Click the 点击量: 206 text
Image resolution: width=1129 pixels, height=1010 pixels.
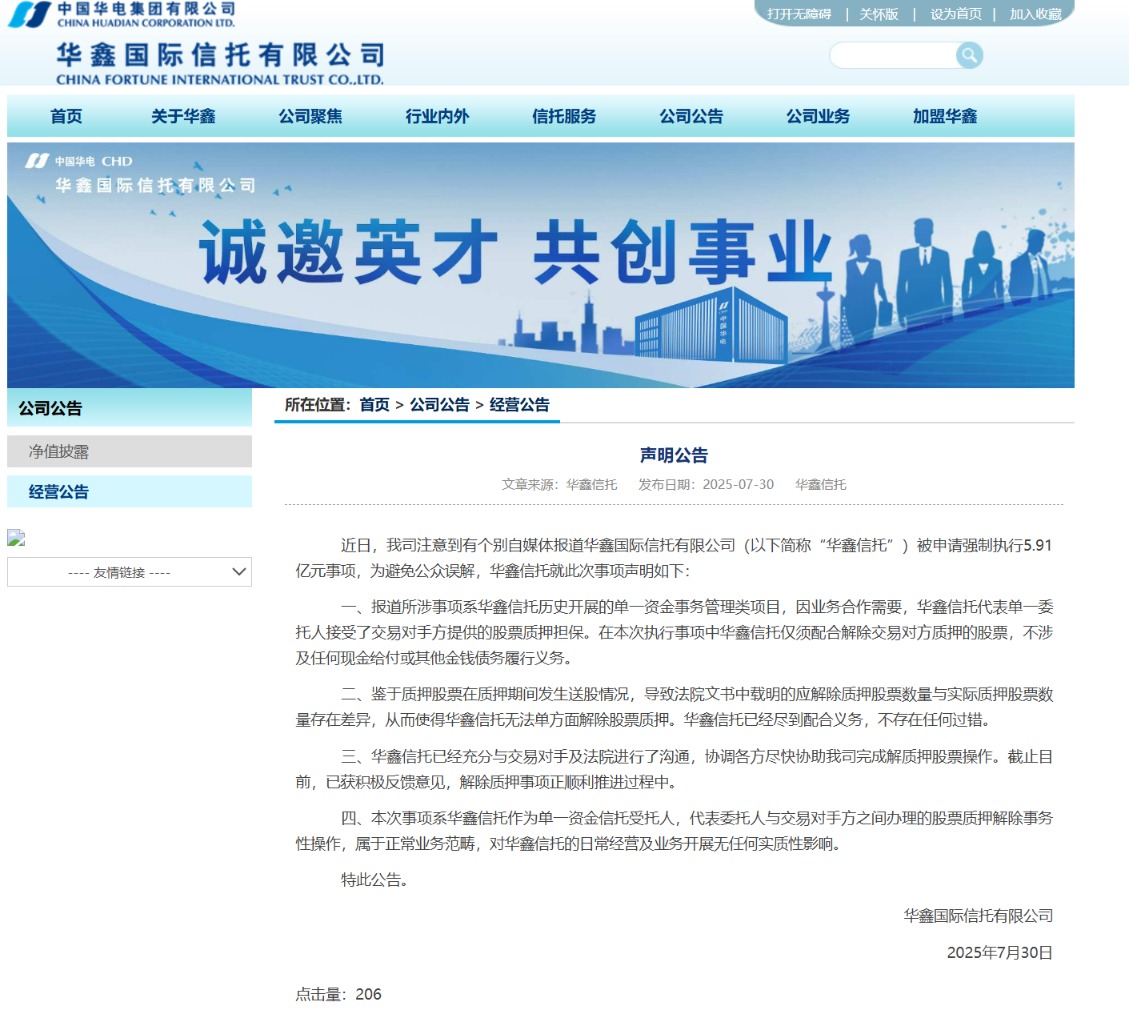(338, 994)
